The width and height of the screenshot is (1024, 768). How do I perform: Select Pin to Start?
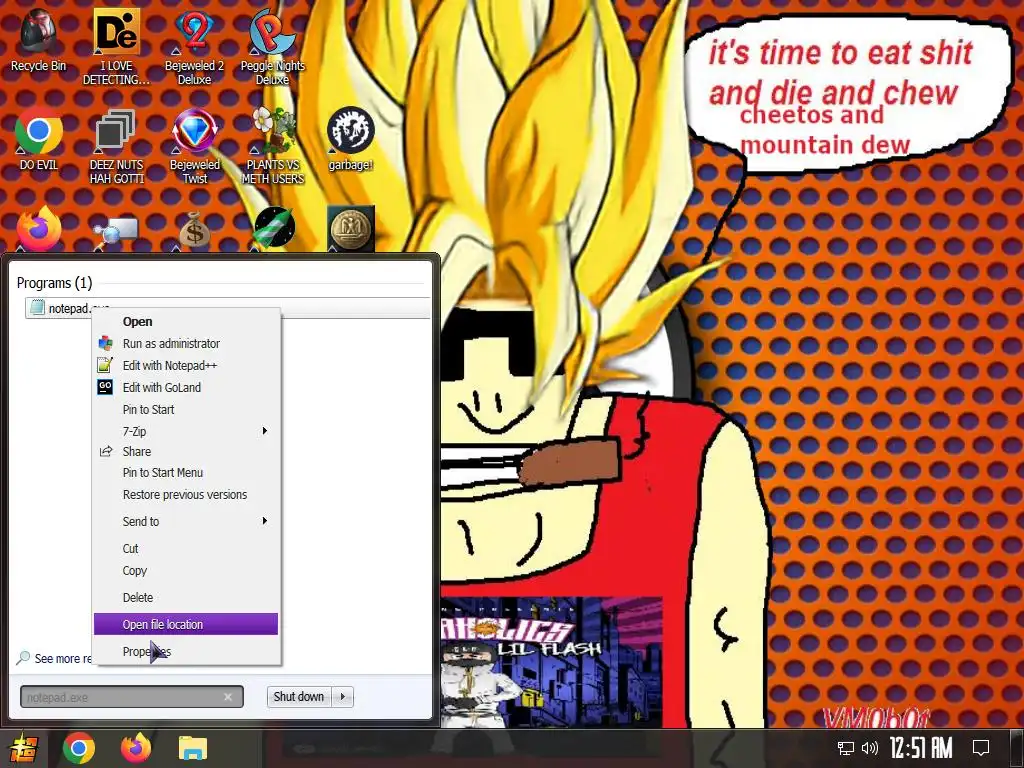coord(185,409)
